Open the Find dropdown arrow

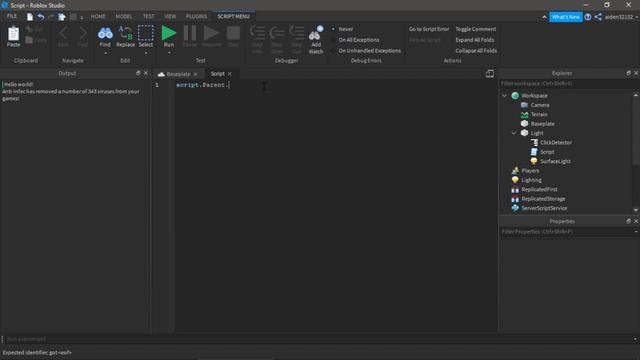(105, 53)
